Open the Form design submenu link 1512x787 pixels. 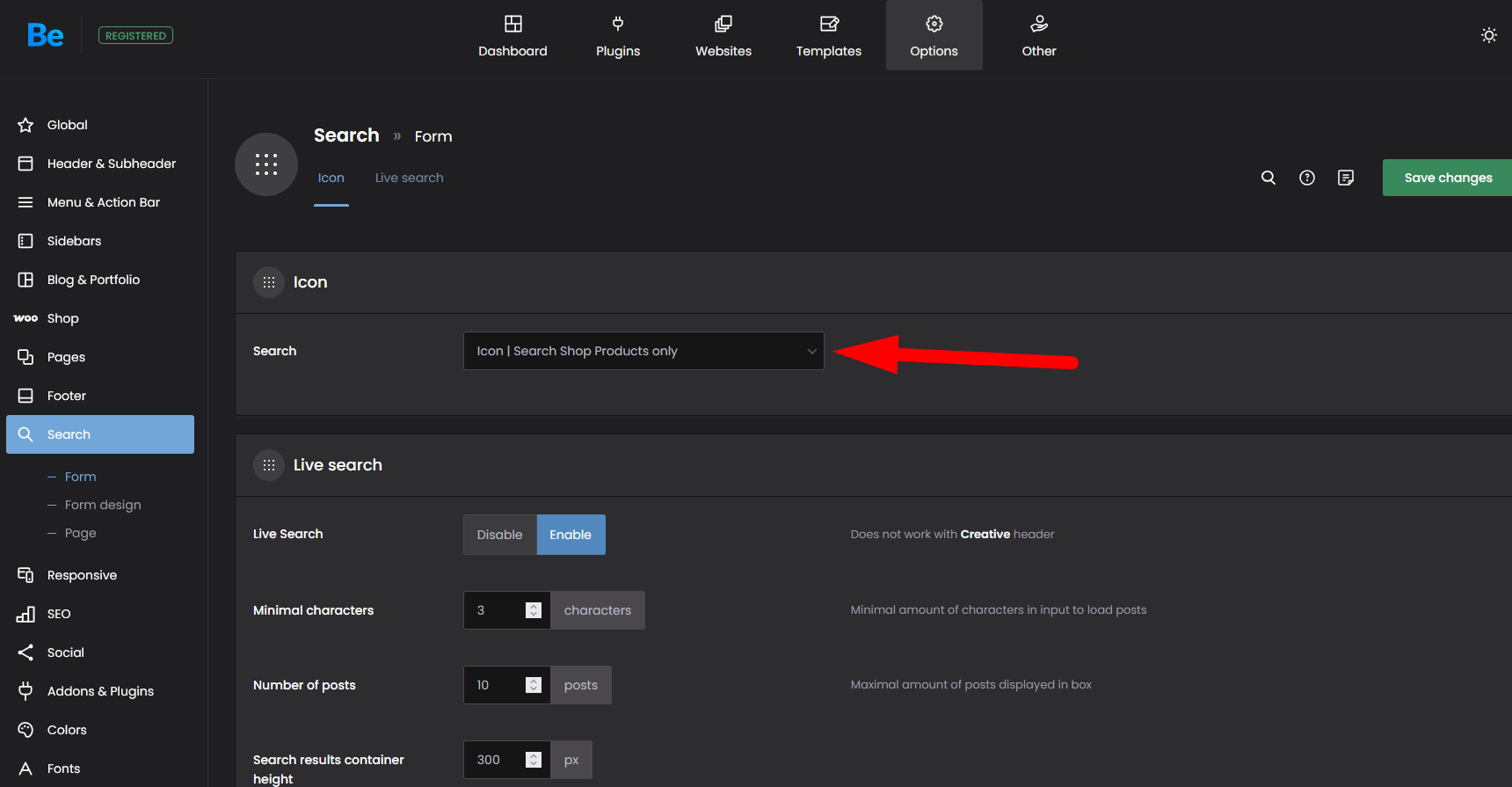pyautogui.click(x=102, y=505)
